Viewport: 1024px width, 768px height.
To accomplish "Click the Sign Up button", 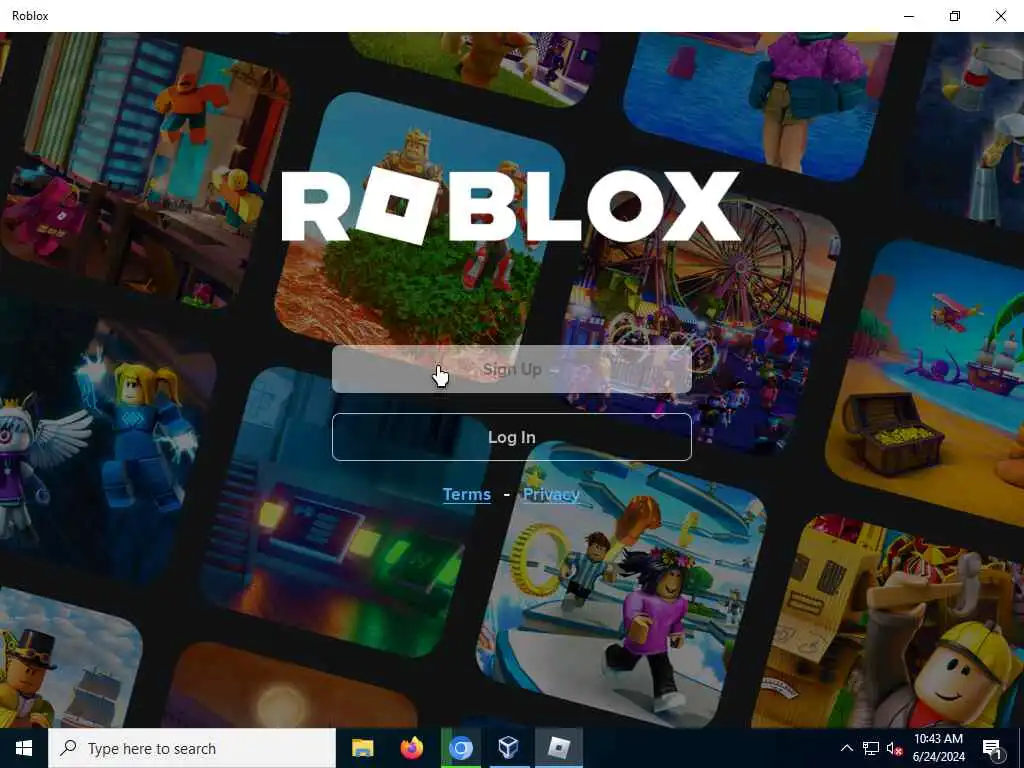I will [x=511, y=369].
